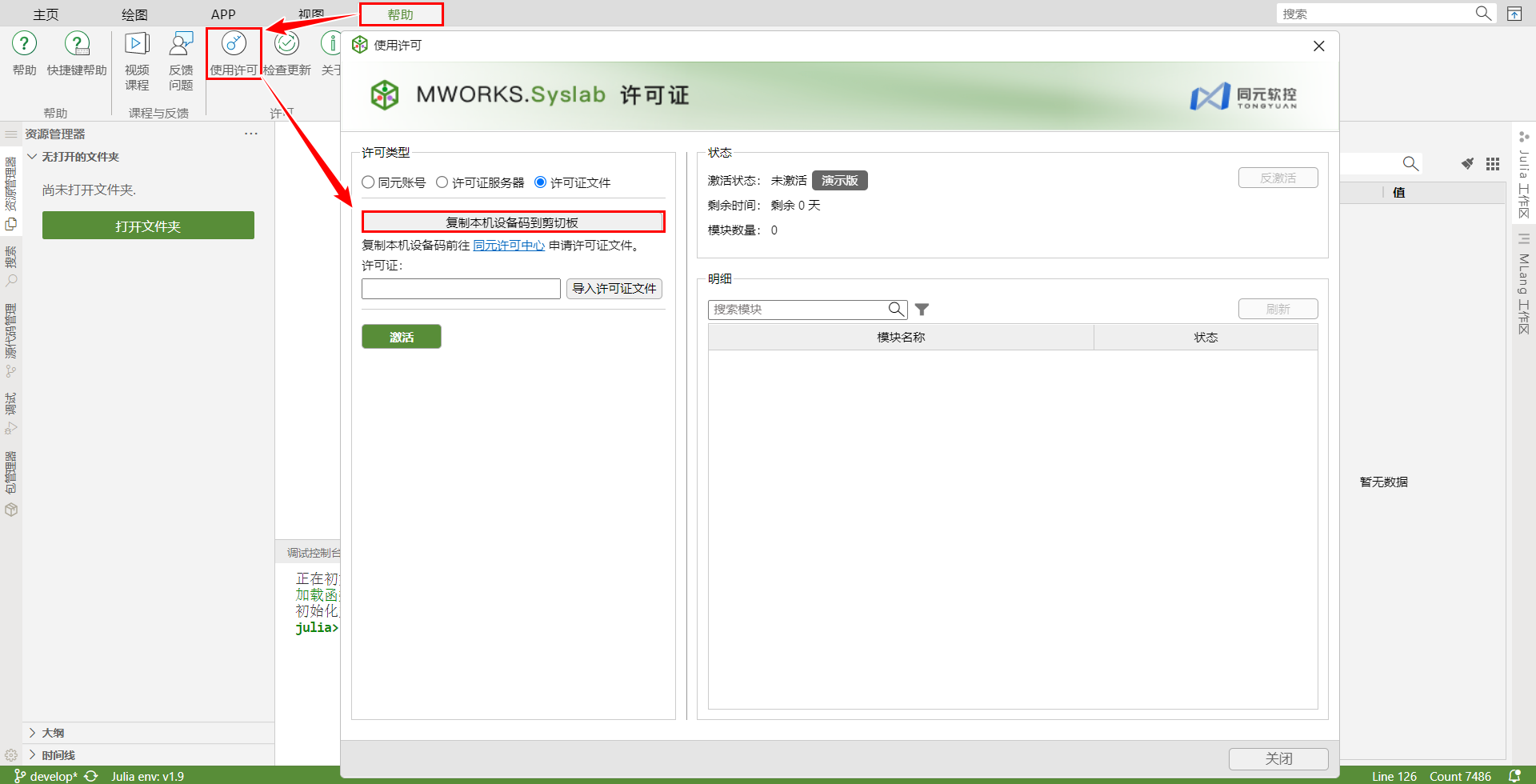This screenshot has height=784, width=1536.
Task: Select the 同元账号 radio option
Action: (369, 182)
